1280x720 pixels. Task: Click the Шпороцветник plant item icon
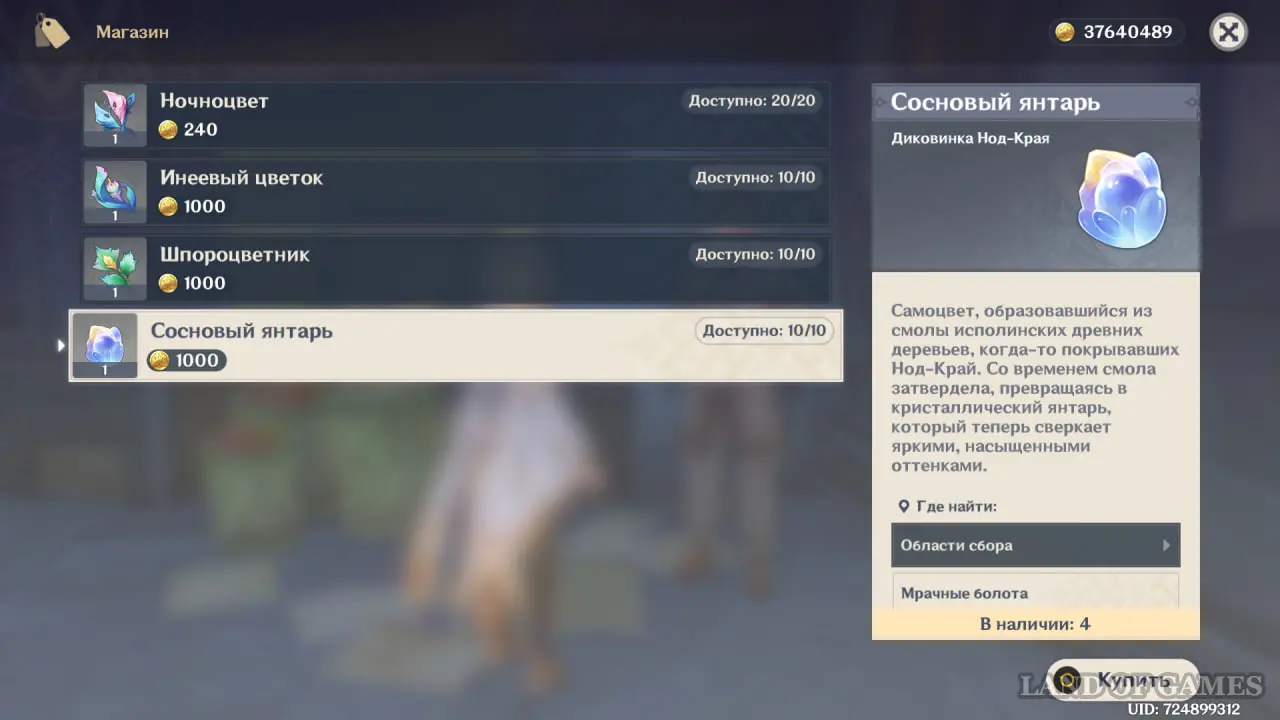(x=115, y=268)
